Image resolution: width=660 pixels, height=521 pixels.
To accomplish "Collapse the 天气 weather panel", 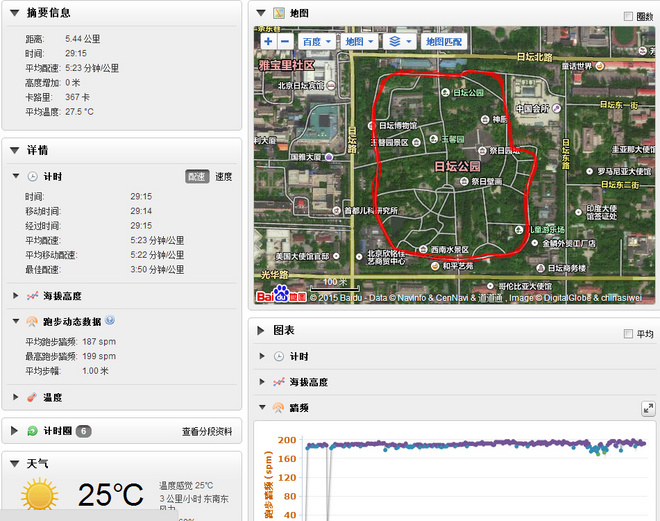I will [x=15, y=464].
